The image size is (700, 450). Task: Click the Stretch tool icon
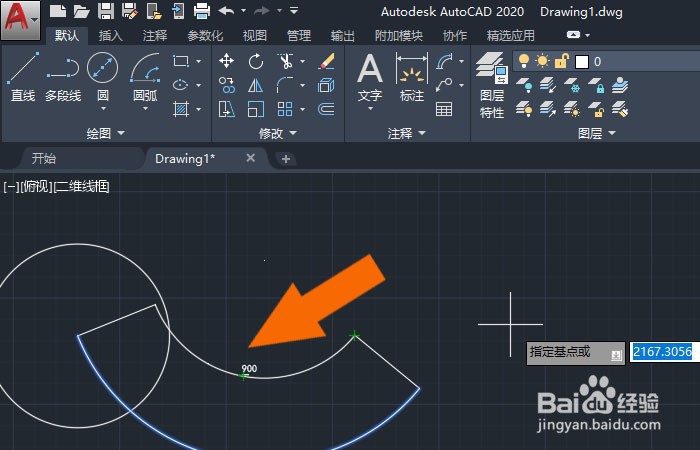(227, 109)
